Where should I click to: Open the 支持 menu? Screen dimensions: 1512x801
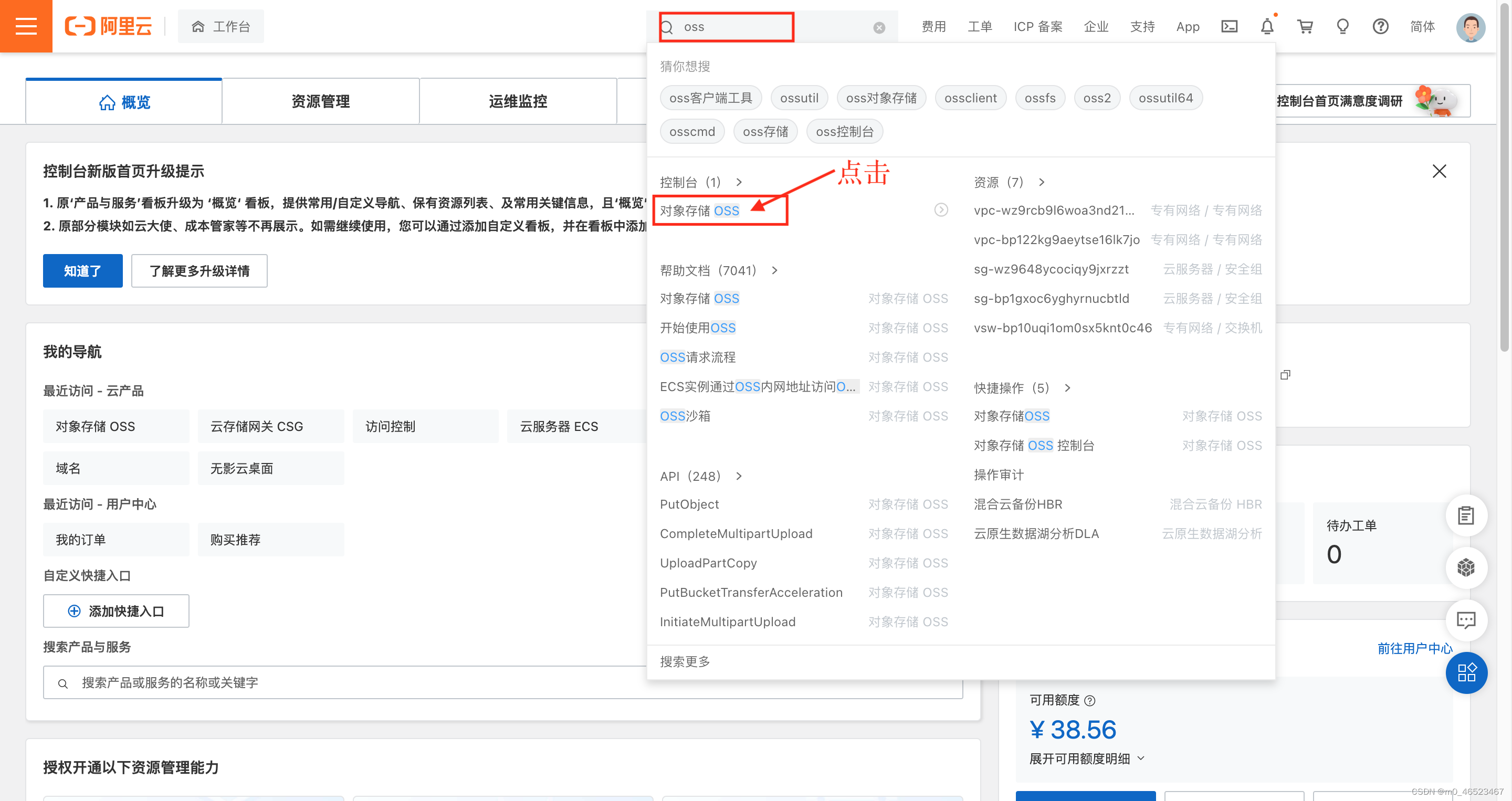click(x=1142, y=26)
